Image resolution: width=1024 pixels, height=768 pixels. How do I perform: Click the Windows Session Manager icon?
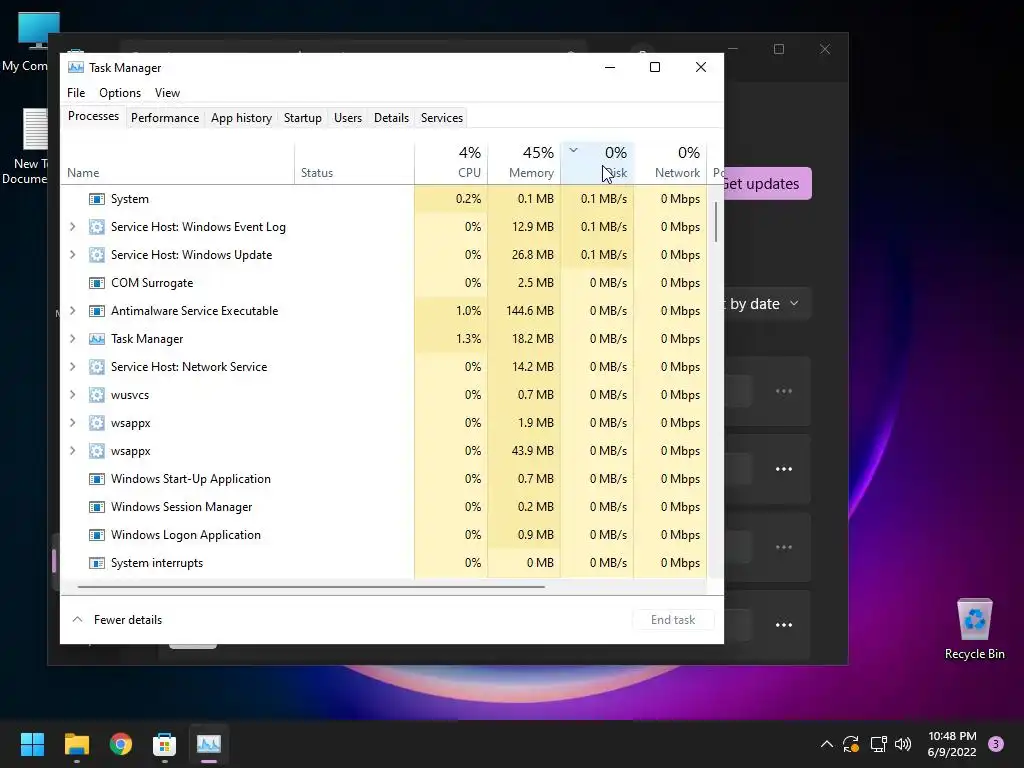click(x=97, y=507)
